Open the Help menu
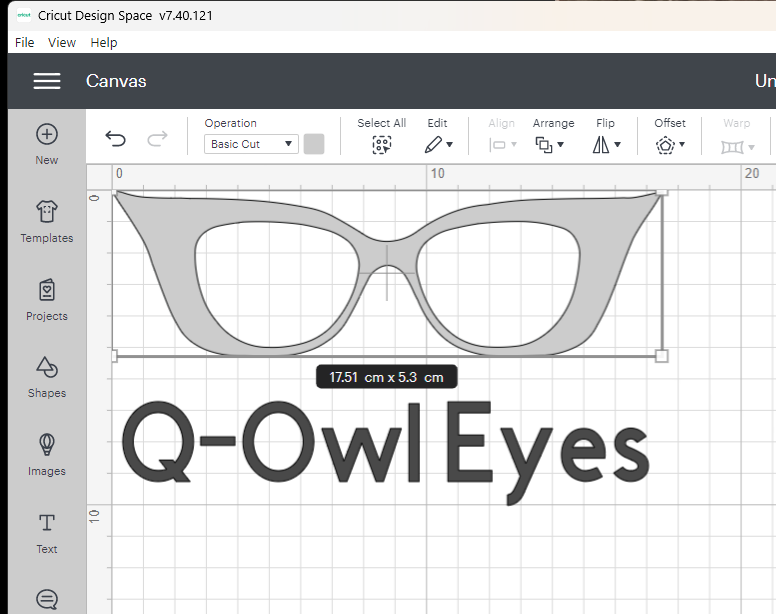This screenshot has width=776, height=614. pos(104,42)
